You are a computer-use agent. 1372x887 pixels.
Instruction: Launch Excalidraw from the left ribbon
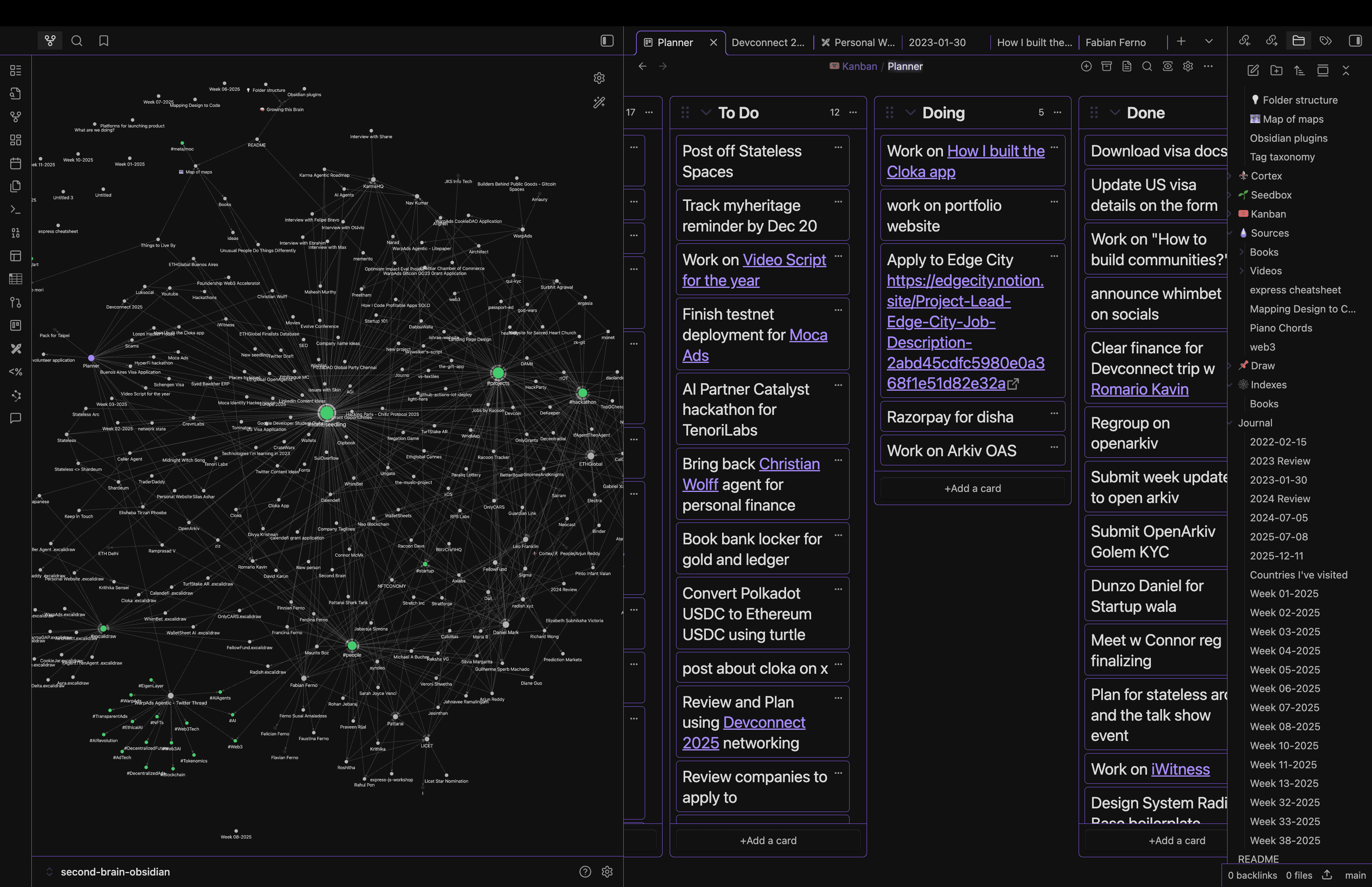pos(15,349)
